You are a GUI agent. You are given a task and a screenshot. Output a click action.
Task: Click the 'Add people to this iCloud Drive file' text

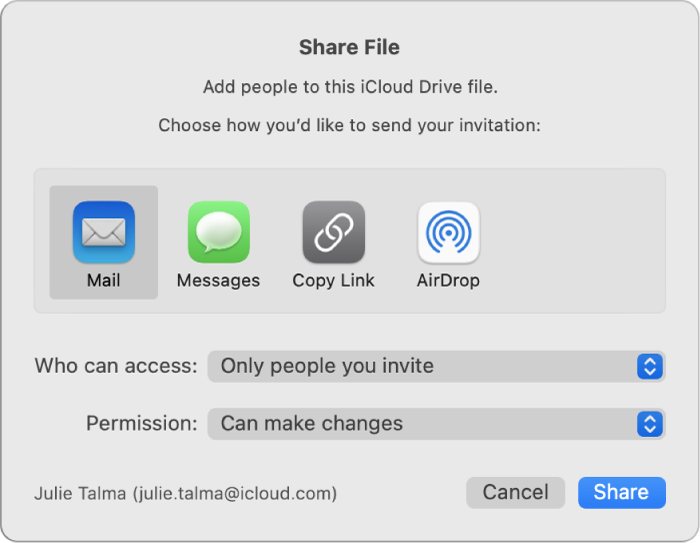[x=350, y=87]
